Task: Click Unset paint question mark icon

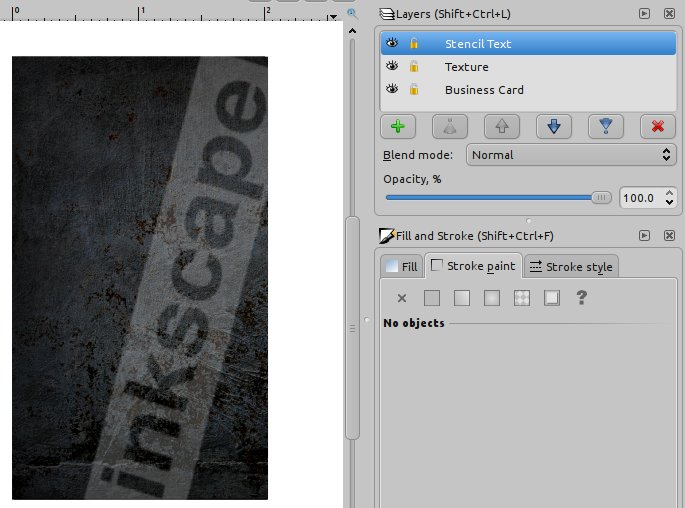Action: point(581,297)
